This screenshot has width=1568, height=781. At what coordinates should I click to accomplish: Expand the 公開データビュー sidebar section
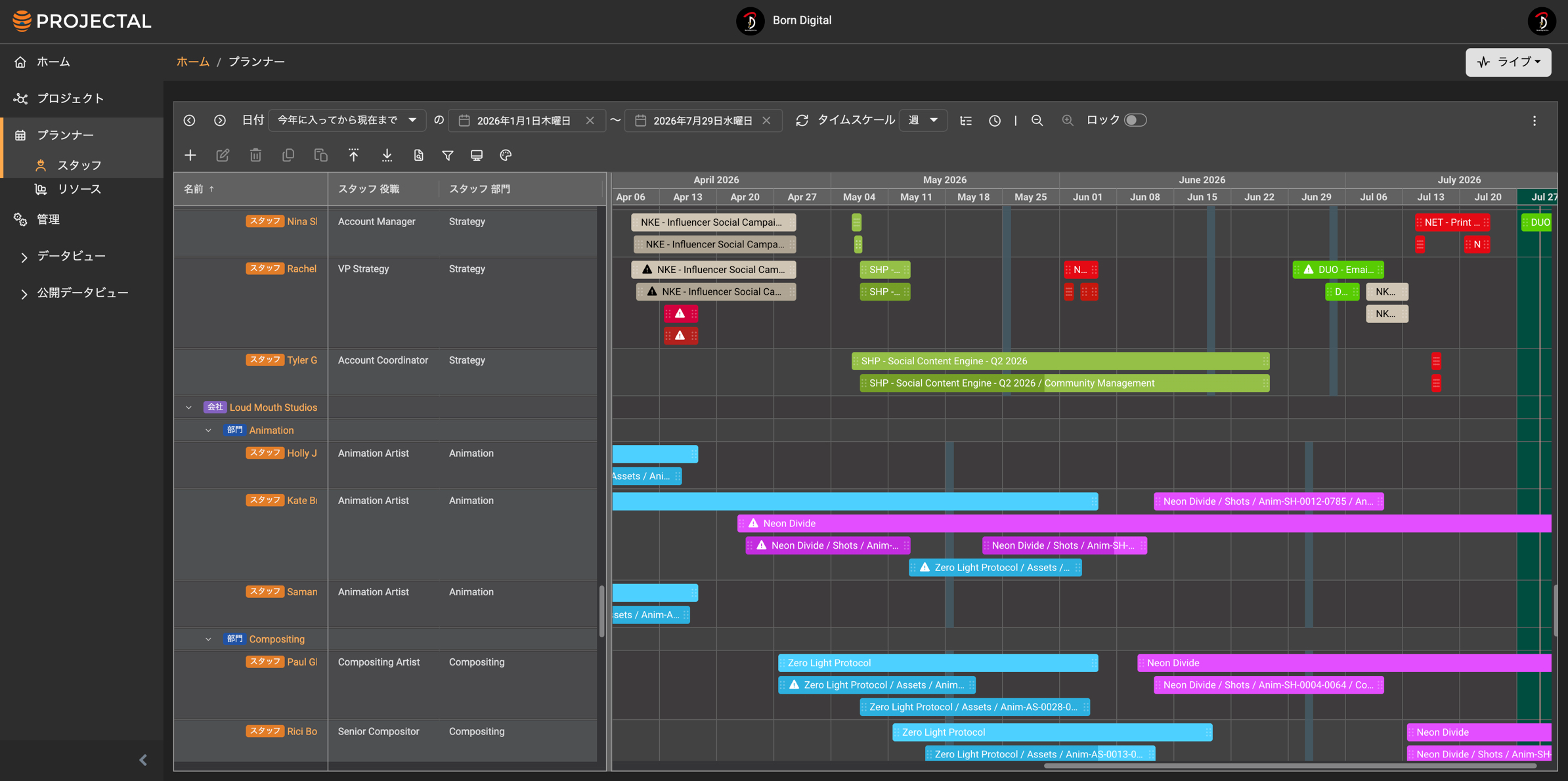pos(24,293)
